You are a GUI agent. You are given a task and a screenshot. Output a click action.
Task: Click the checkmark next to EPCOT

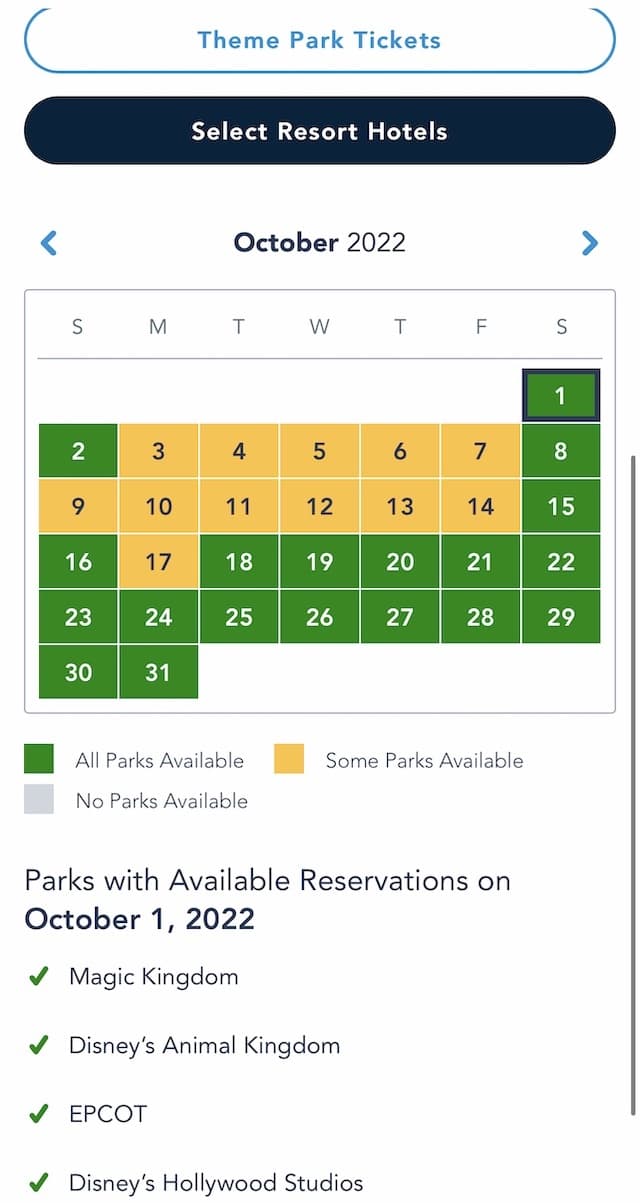pos(38,1115)
